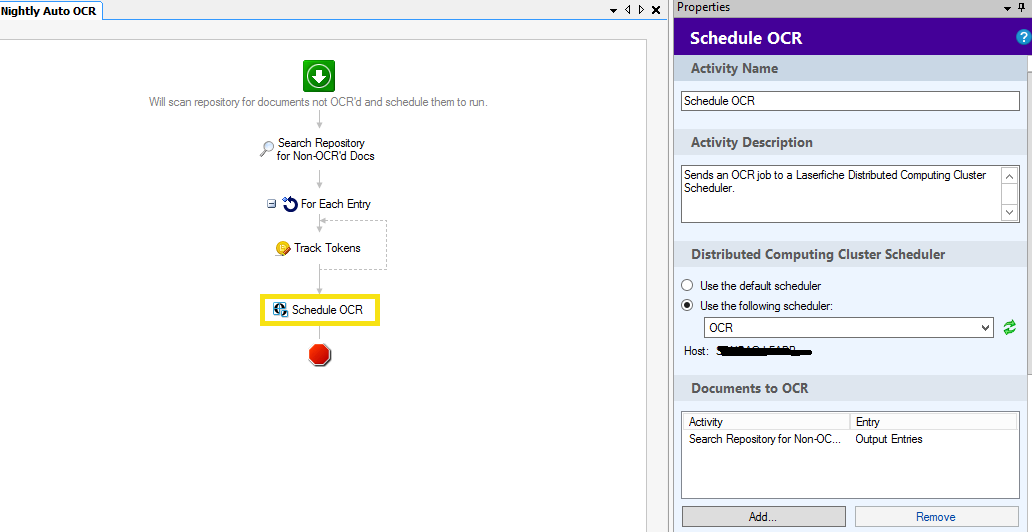Image resolution: width=1032 pixels, height=532 pixels.
Task: Click the Remove button
Action: [x=935, y=517]
